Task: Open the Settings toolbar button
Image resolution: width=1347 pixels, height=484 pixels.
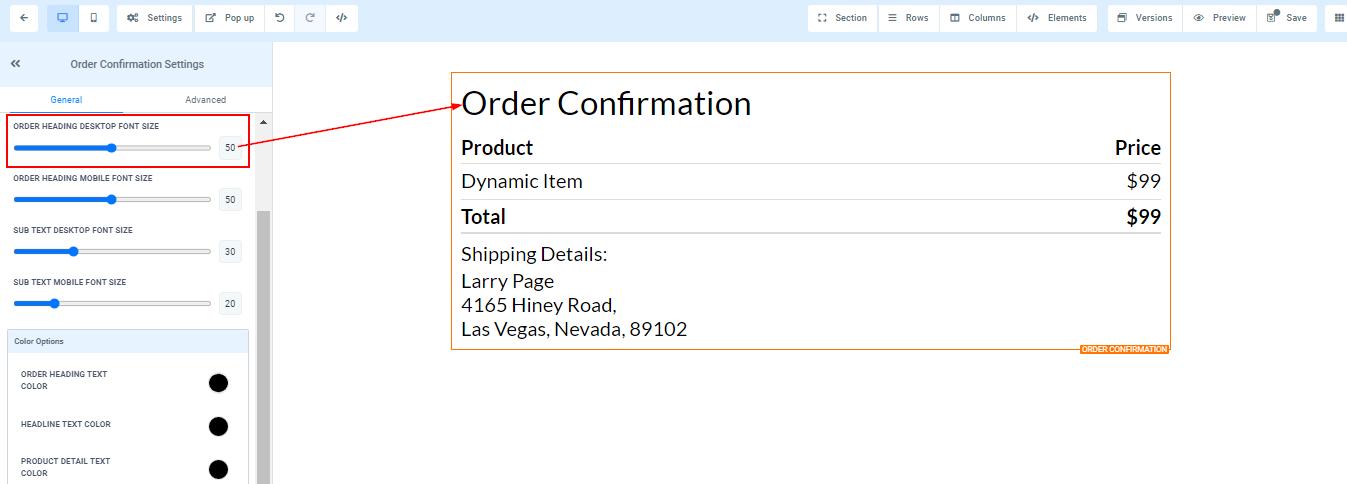Action: 155,18
